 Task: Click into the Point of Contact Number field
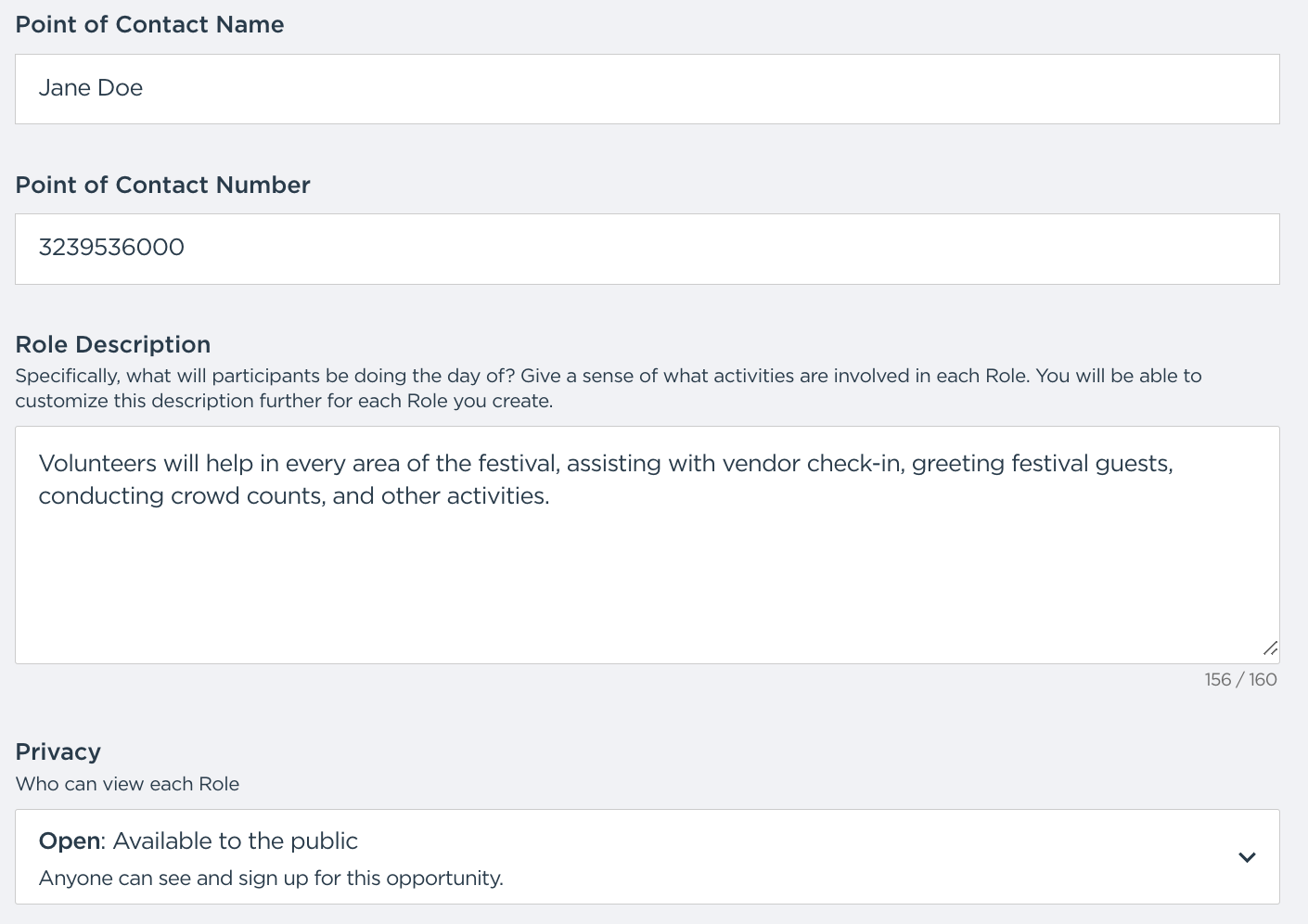click(x=648, y=250)
